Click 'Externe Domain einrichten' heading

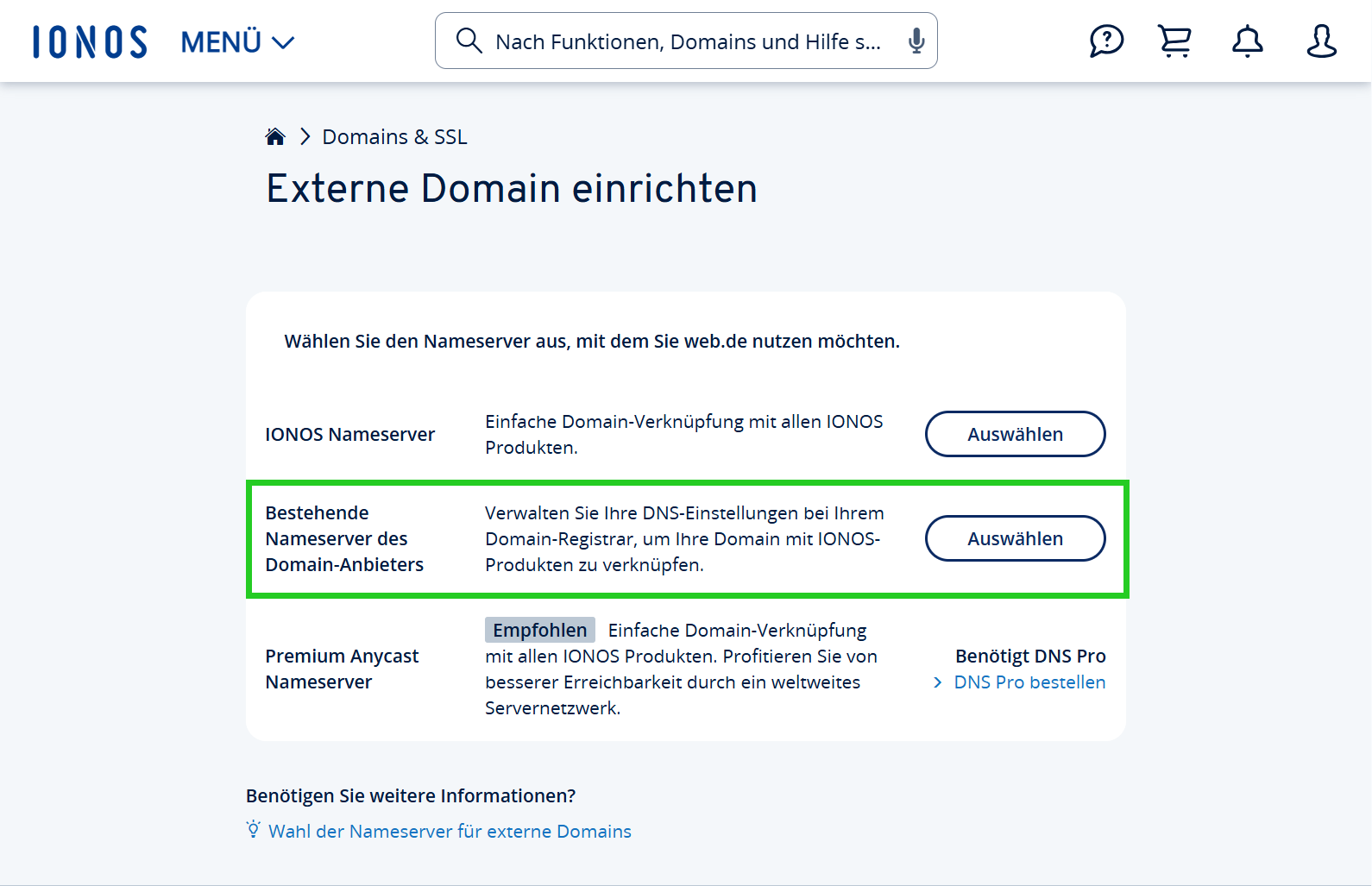point(512,188)
